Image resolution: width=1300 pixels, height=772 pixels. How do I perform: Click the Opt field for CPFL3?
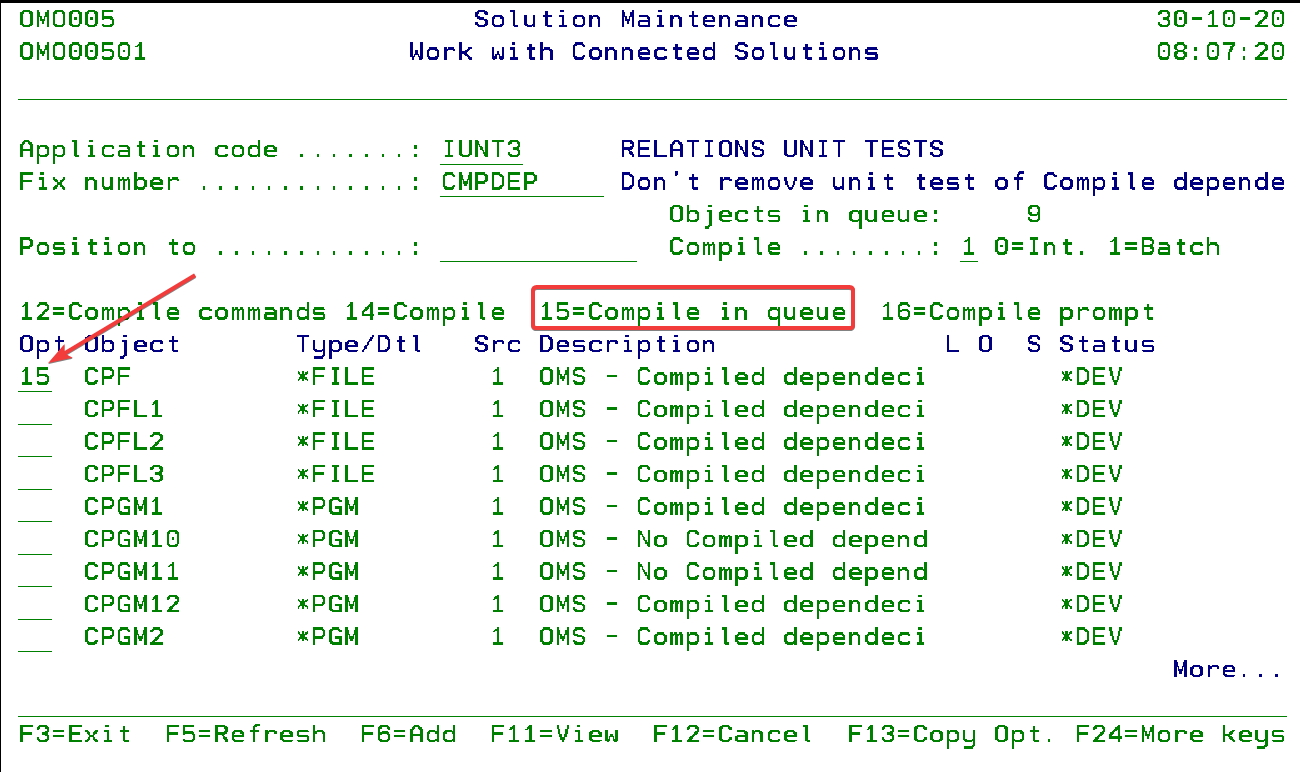point(35,474)
